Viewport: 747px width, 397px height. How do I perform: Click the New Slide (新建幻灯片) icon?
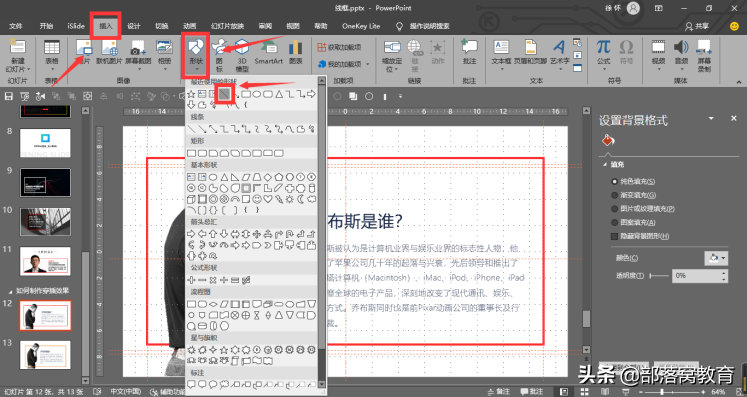[18, 48]
